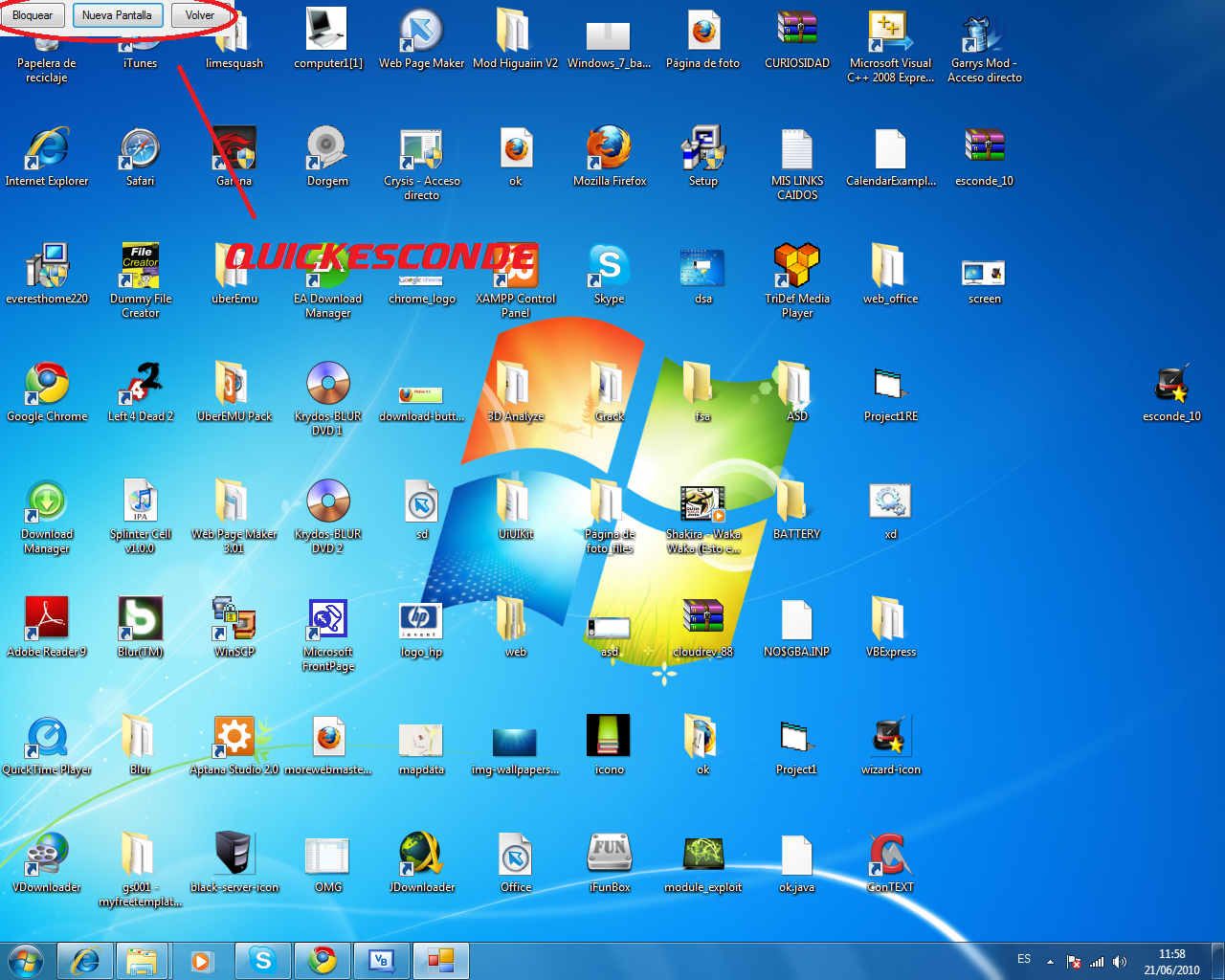Open the Mozilla Firefox desktop icon

pos(610,158)
